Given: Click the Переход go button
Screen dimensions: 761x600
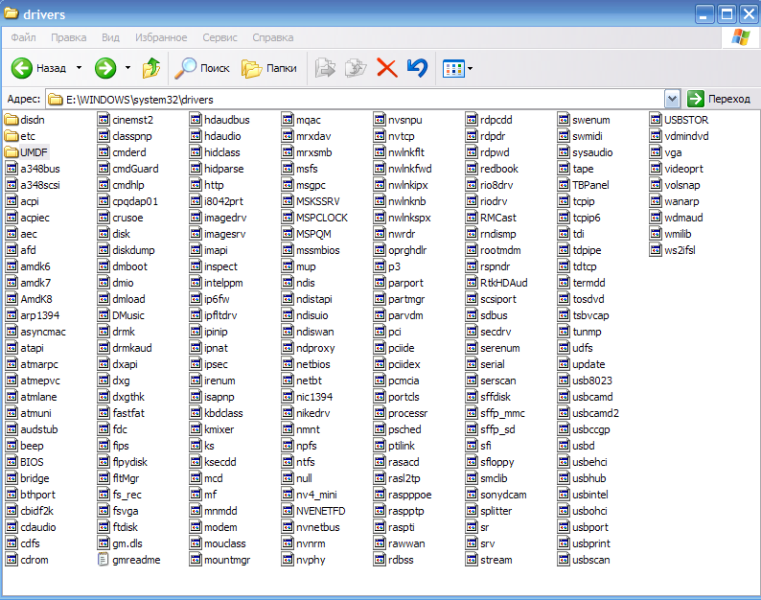Looking at the screenshot, I should coord(720,99).
